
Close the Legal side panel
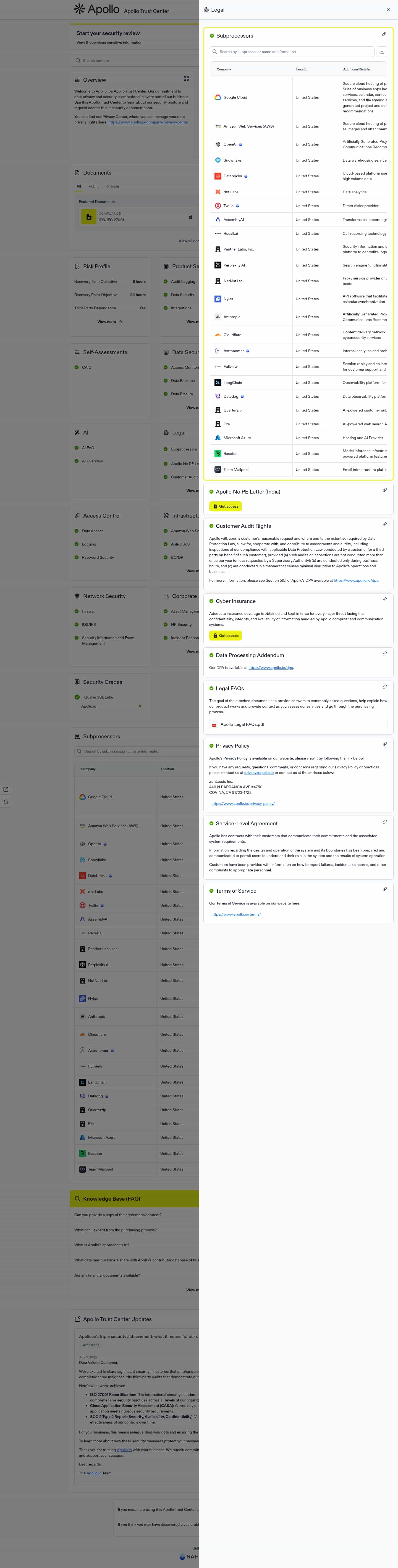tap(388, 10)
